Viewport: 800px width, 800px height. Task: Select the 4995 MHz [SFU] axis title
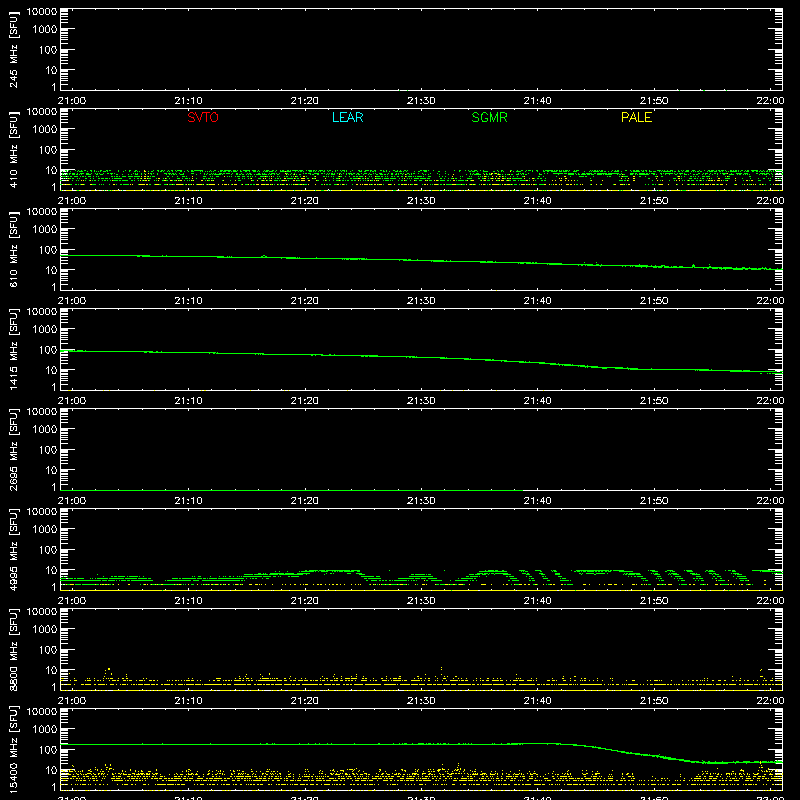click(13, 549)
